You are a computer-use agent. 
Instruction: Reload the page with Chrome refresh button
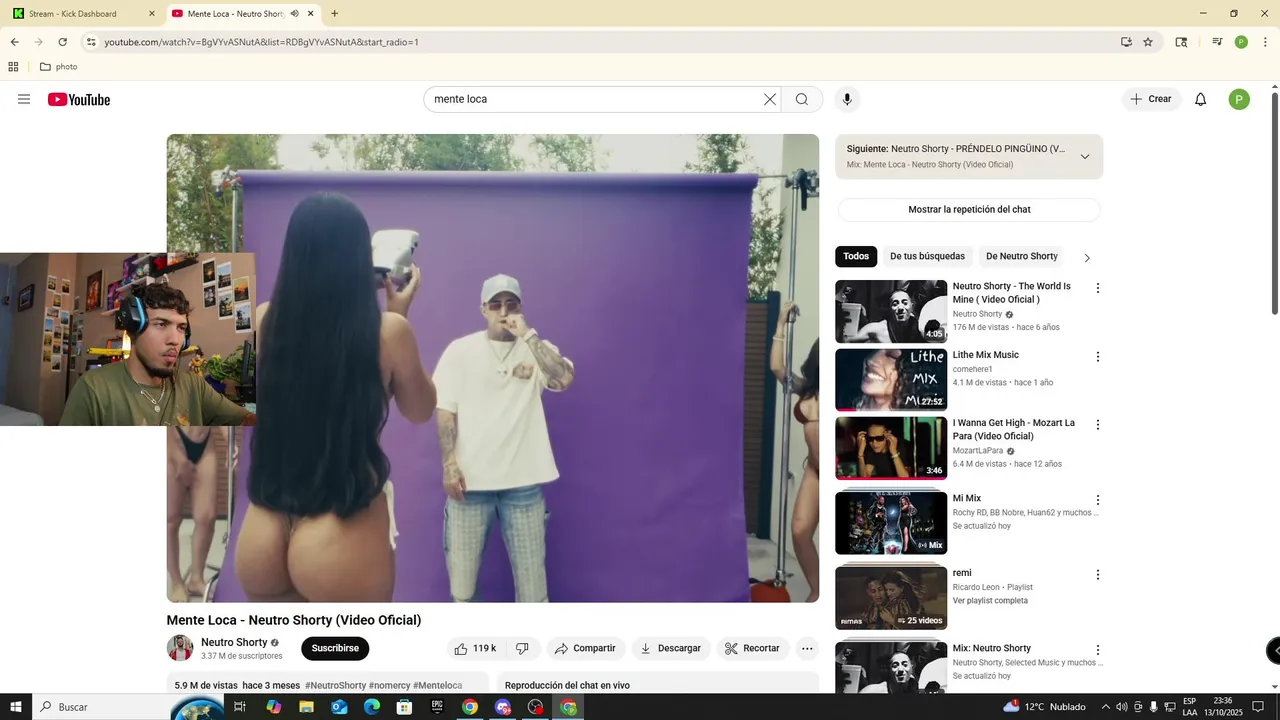(63, 42)
